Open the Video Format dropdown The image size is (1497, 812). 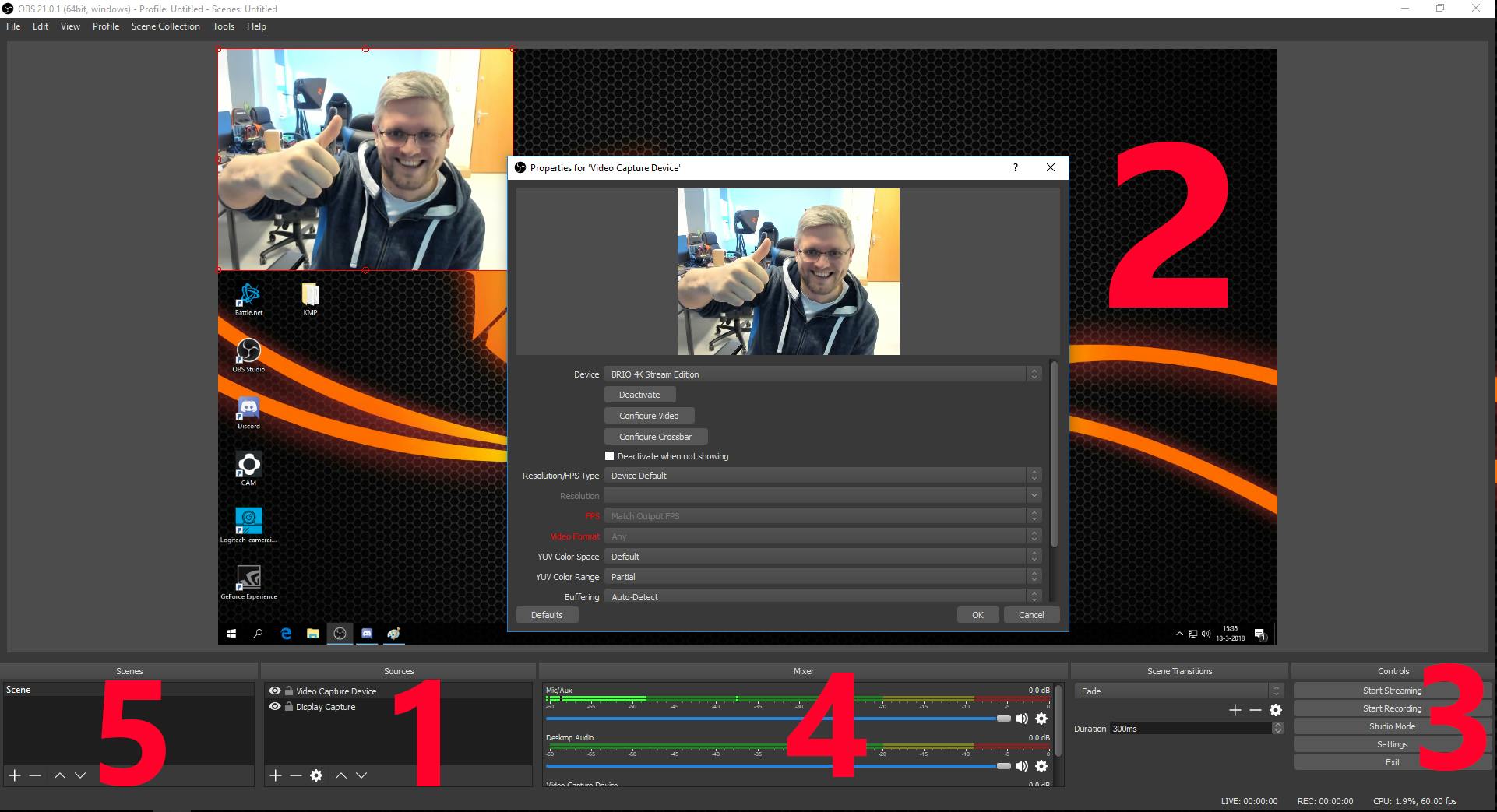[x=822, y=536]
